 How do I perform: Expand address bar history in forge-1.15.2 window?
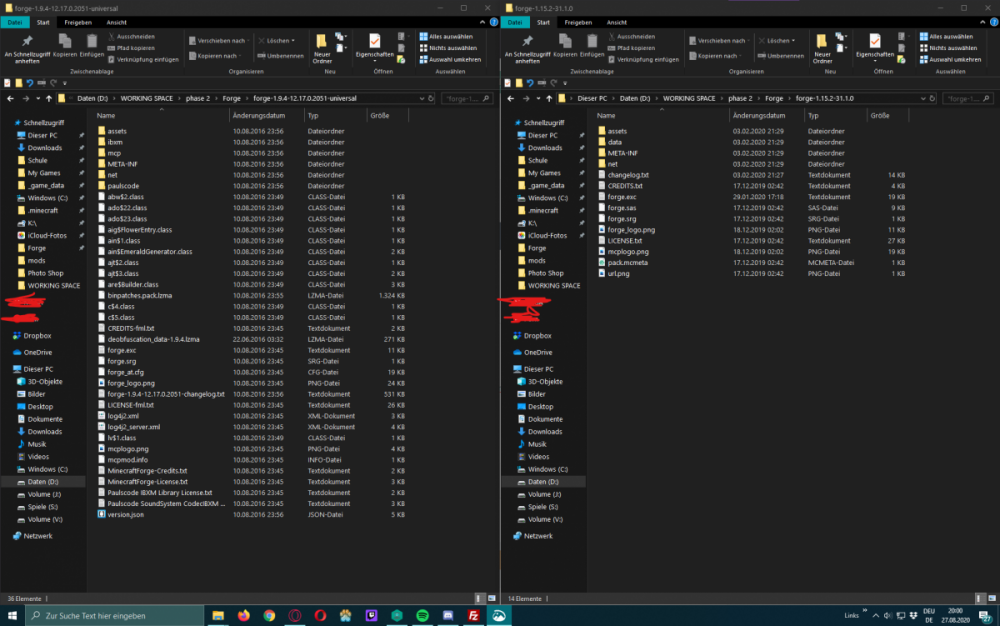(922, 99)
